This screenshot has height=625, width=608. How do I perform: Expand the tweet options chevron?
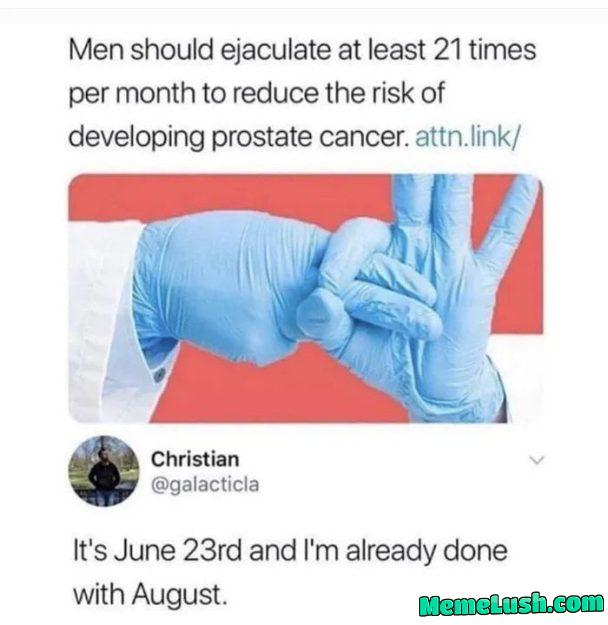coord(537,460)
